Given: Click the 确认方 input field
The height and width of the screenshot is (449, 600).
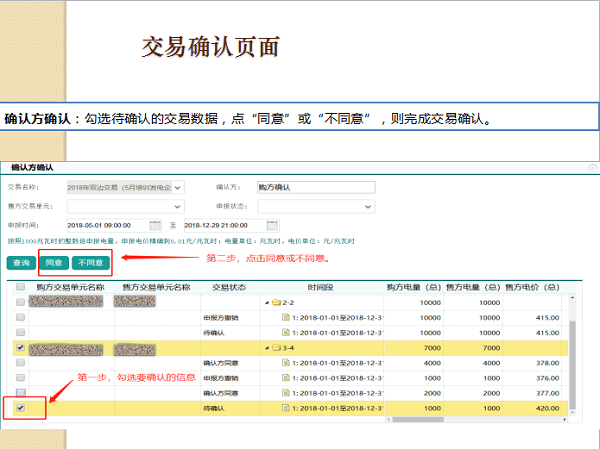Looking at the screenshot, I should [x=315, y=187].
